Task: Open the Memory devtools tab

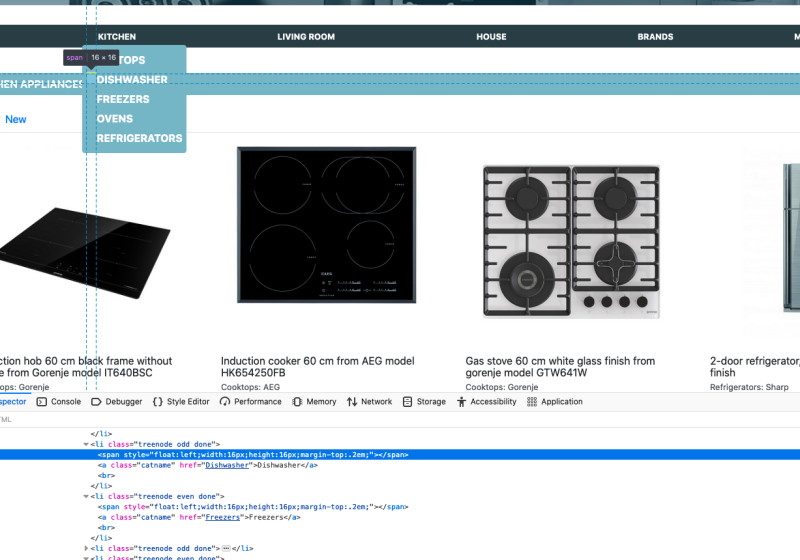Action: (314, 402)
